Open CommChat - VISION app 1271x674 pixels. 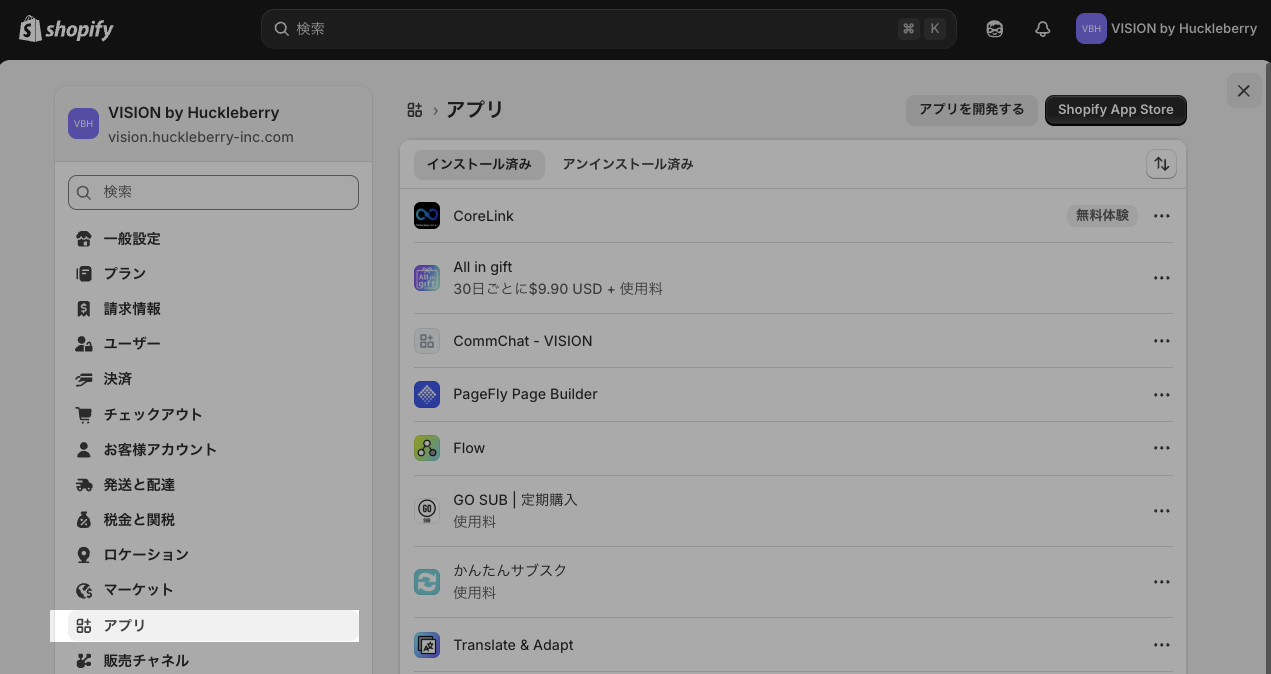click(793, 341)
